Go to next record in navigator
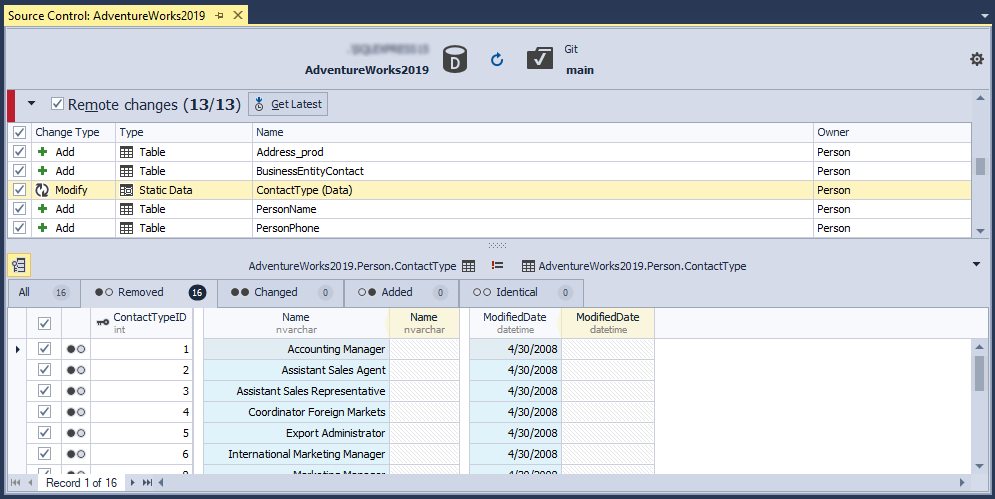This screenshot has height=499, width=995. pos(132,482)
